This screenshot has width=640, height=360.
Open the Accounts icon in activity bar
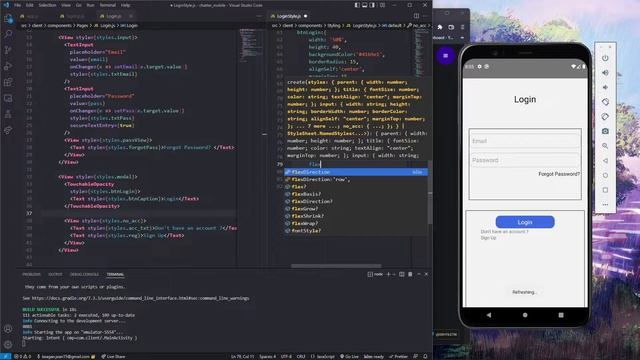8,329
